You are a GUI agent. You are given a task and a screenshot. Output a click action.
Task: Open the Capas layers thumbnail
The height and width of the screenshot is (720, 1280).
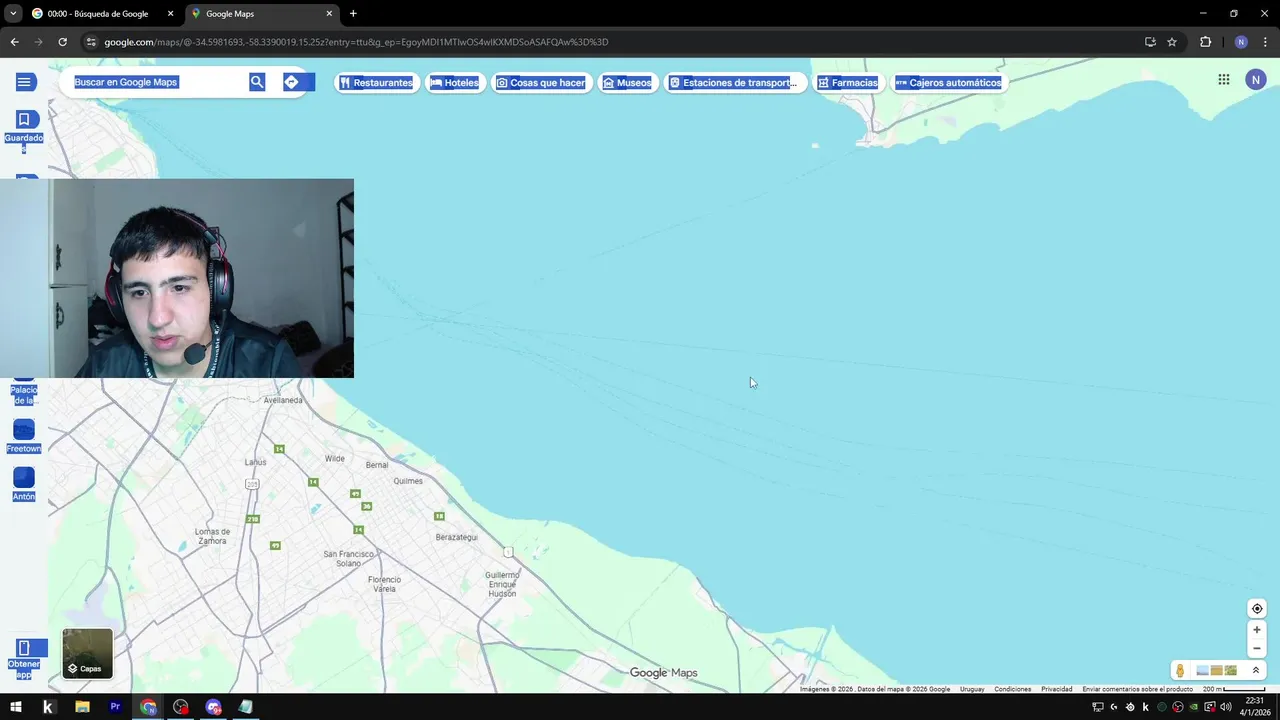[x=88, y=653]
